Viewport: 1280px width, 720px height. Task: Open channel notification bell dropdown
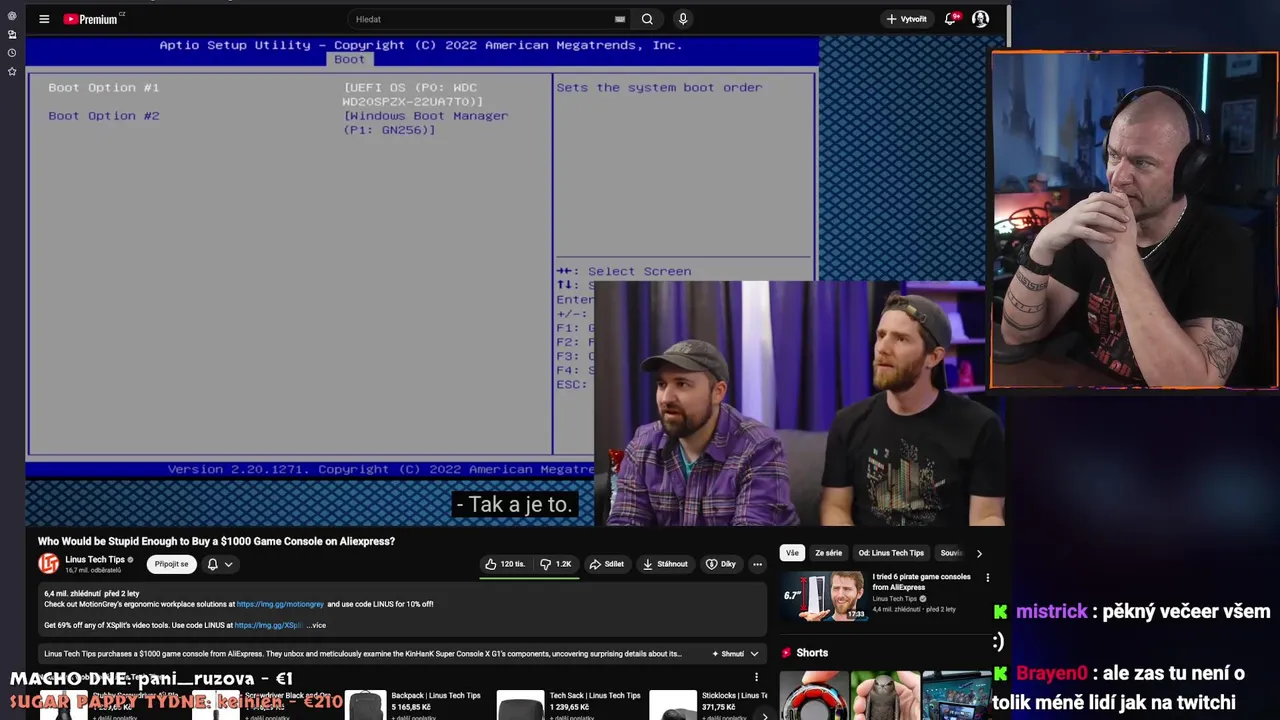(220, 564)
